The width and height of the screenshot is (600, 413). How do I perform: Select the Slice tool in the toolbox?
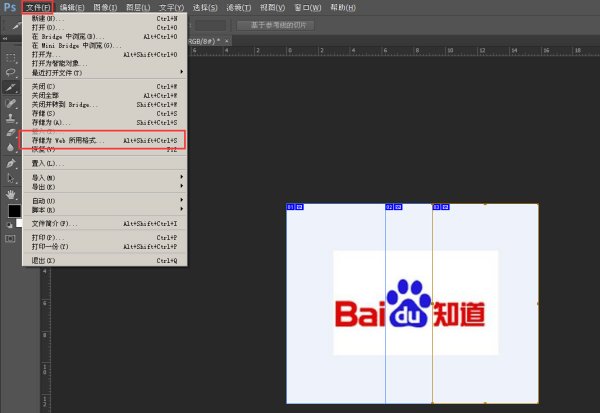(x=11, y=87)
